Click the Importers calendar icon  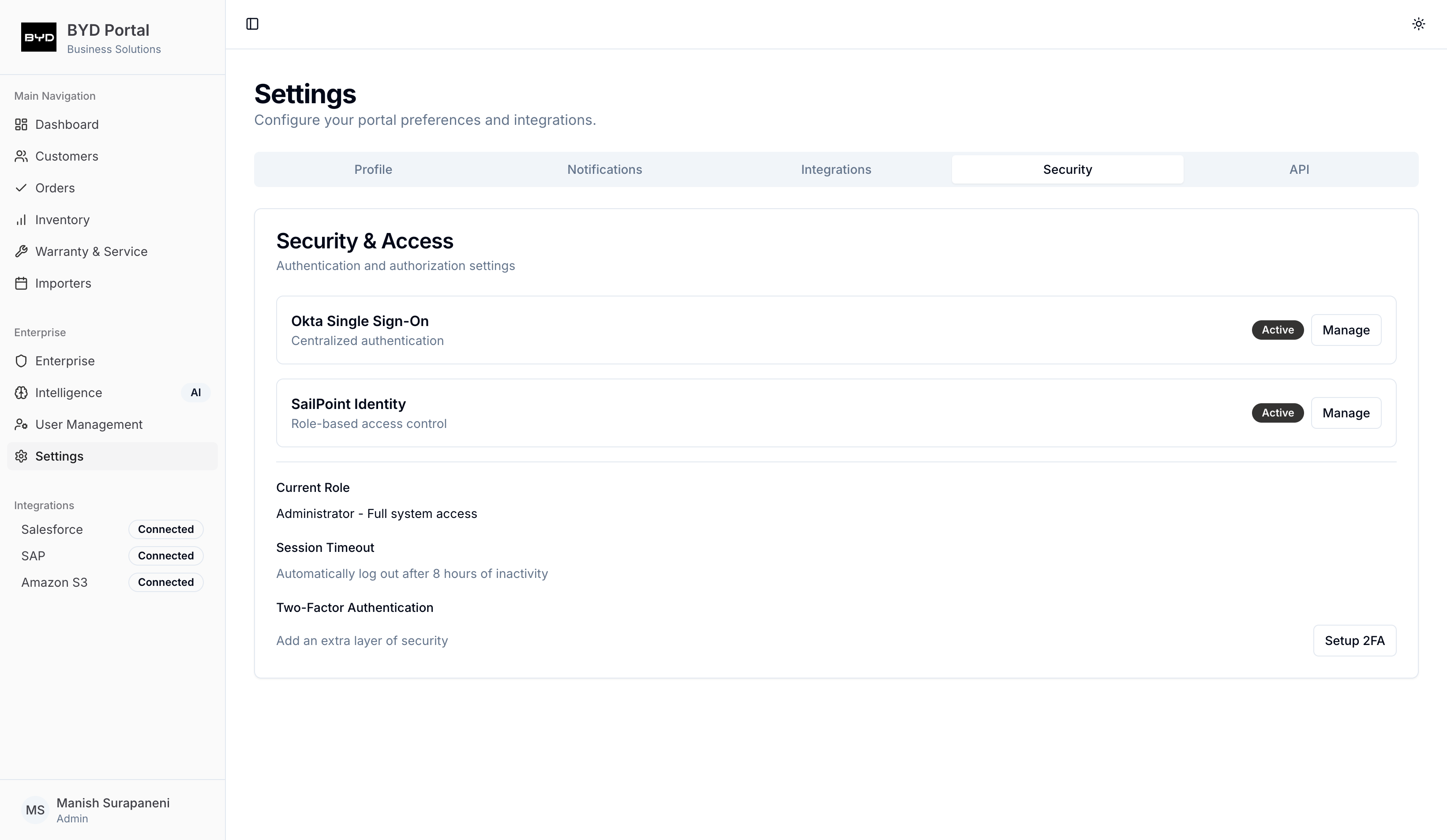pos(21,283)
